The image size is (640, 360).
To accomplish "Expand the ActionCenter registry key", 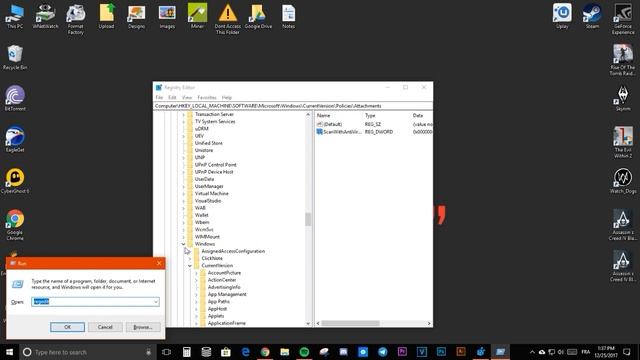I will 196,280.
